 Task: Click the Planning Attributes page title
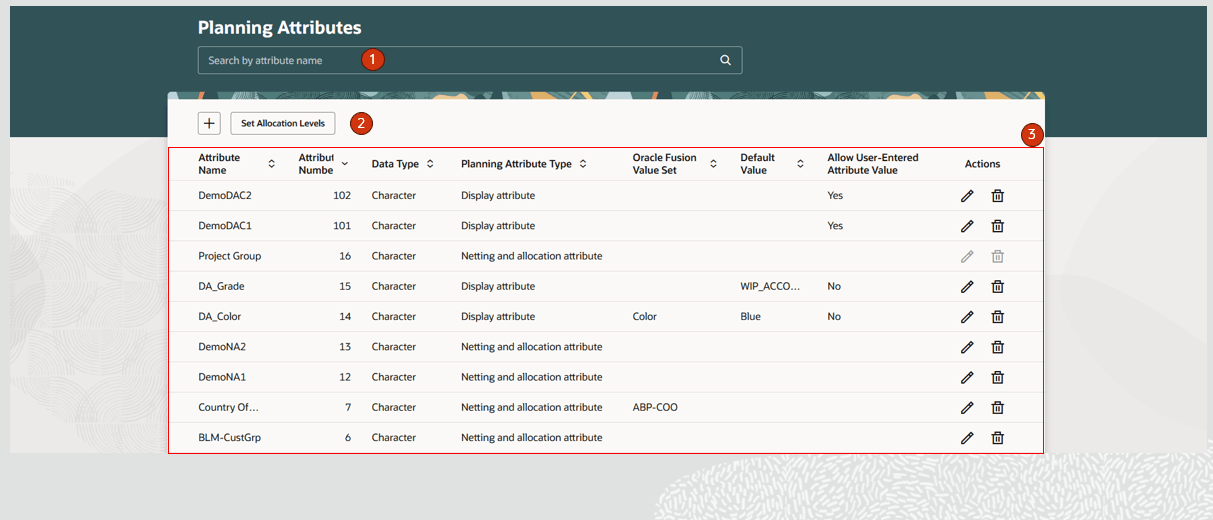(x=280, y=28)
